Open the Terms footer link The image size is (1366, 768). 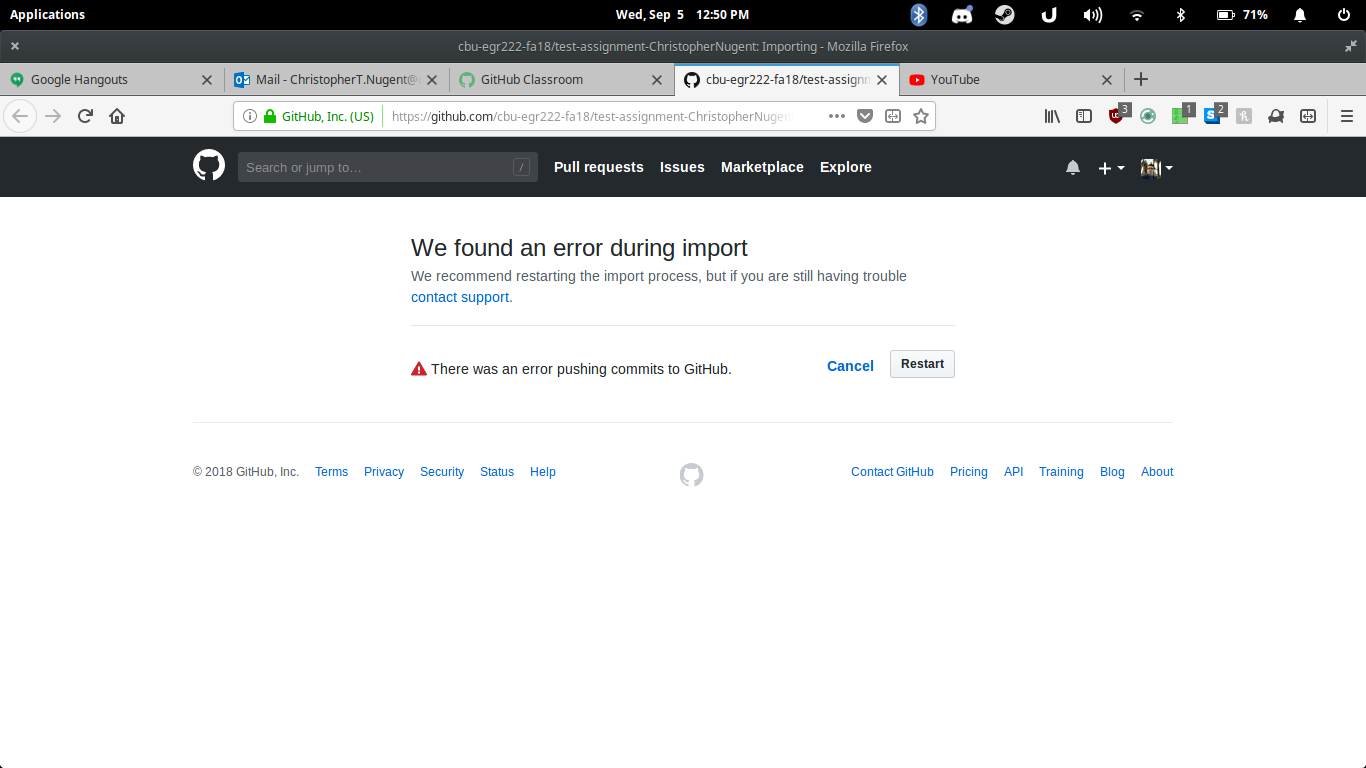pyautogui.click(x=331, y=472)
